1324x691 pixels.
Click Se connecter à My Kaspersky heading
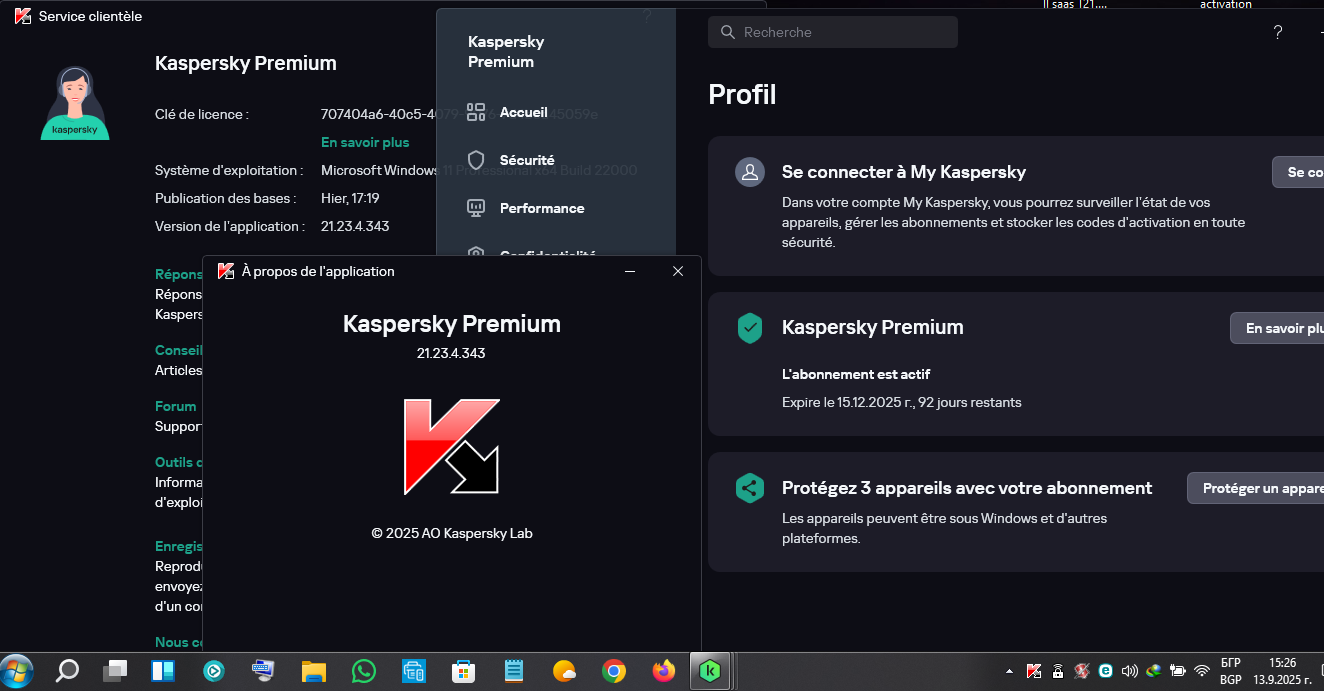coord(904,172)
